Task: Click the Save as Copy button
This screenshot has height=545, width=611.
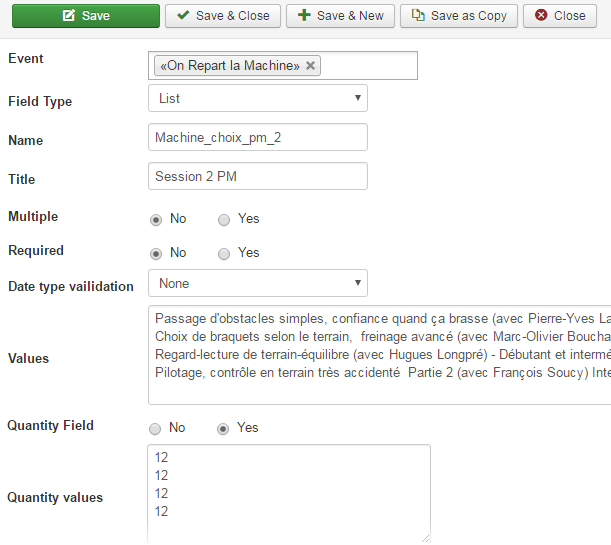Action: point(459,16)
